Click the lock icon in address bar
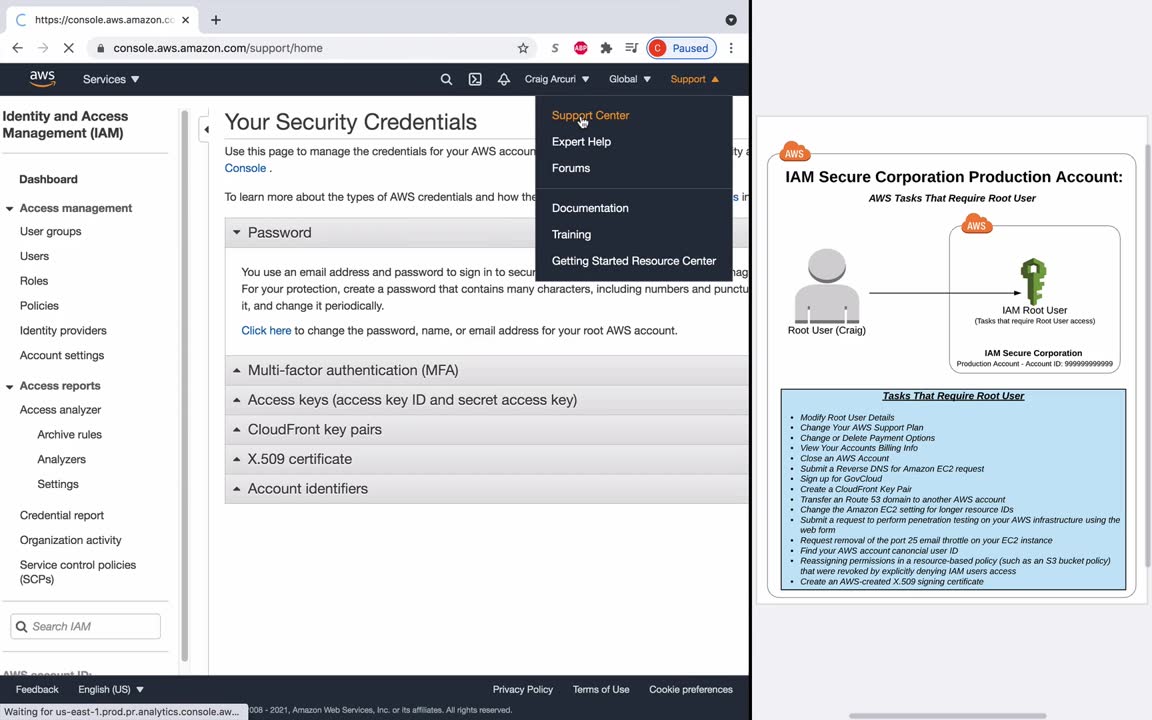1152x720 pixels. click(x=100, y=48)
